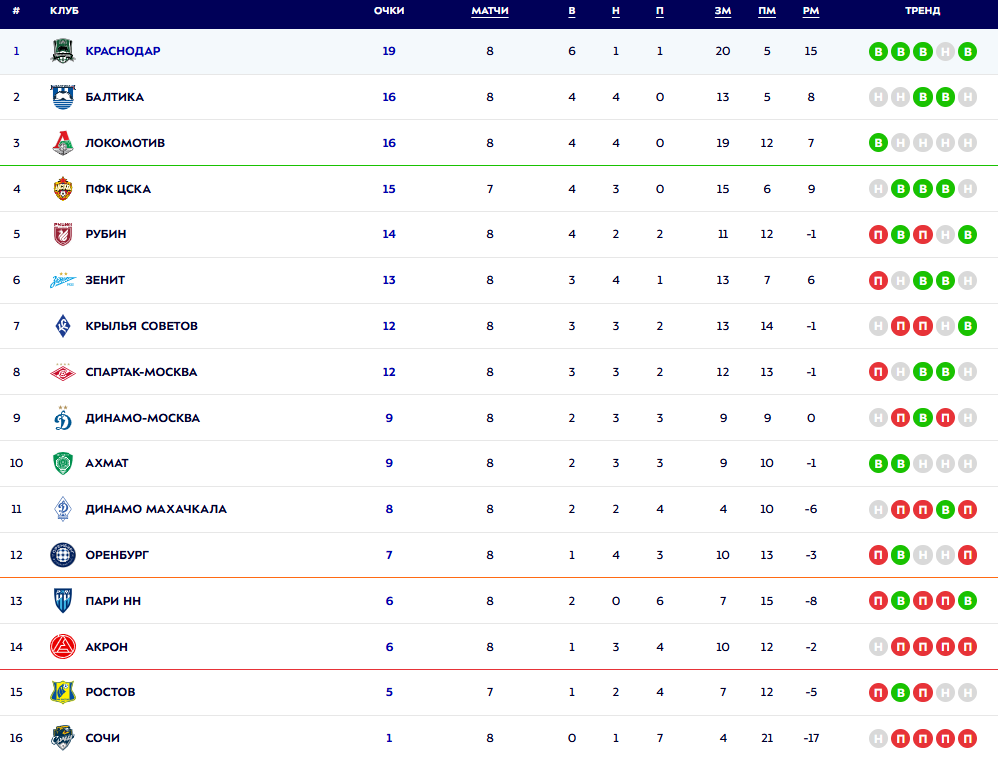The height and width of the screenshot is (760, 998).
Task: Open the Lokomotiv club logo
Action: pos(63,143)
